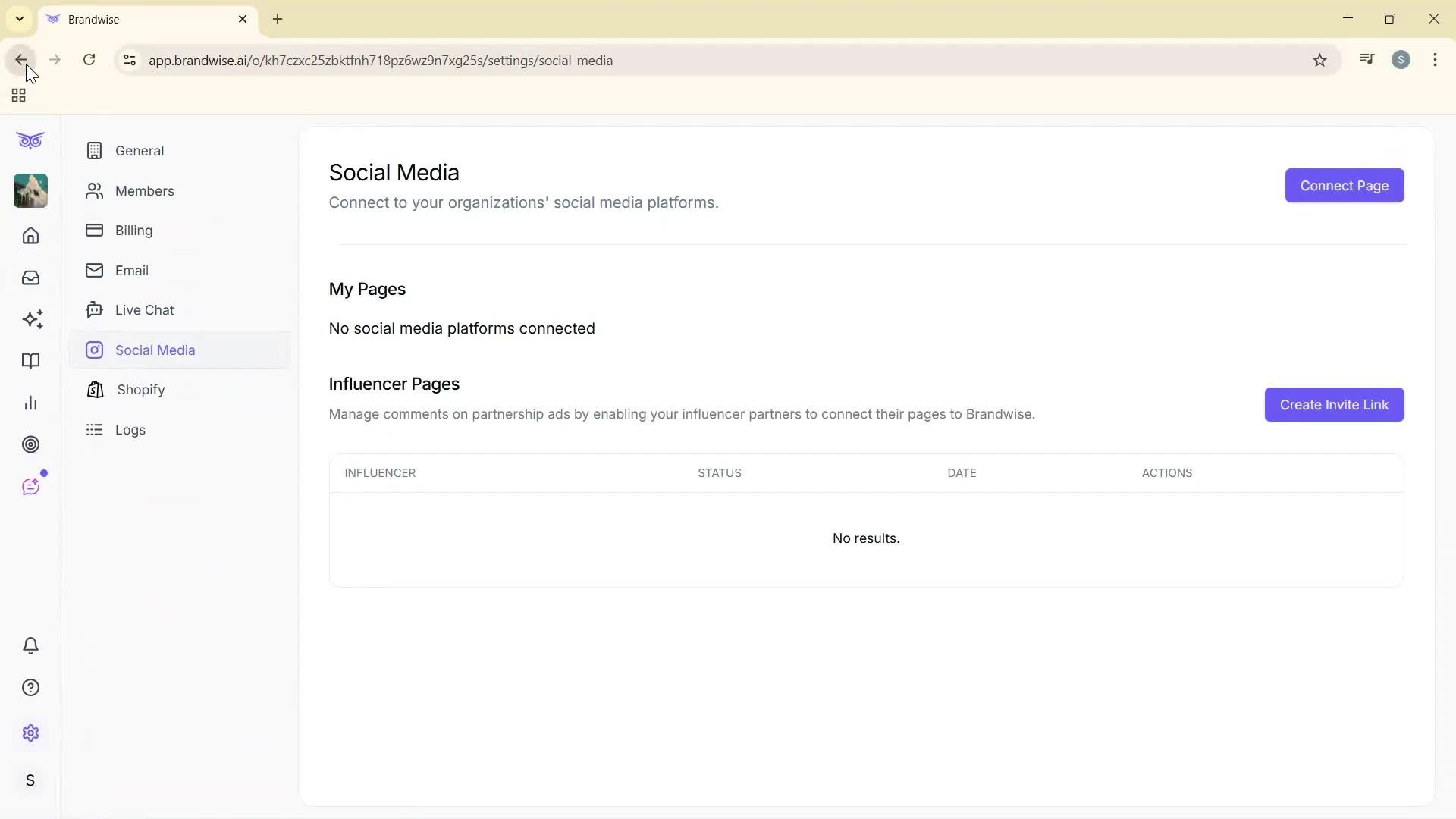Open the tab search dropdown arrow
The height and width of the screenshot is (819, 1456).
point(19,19)
